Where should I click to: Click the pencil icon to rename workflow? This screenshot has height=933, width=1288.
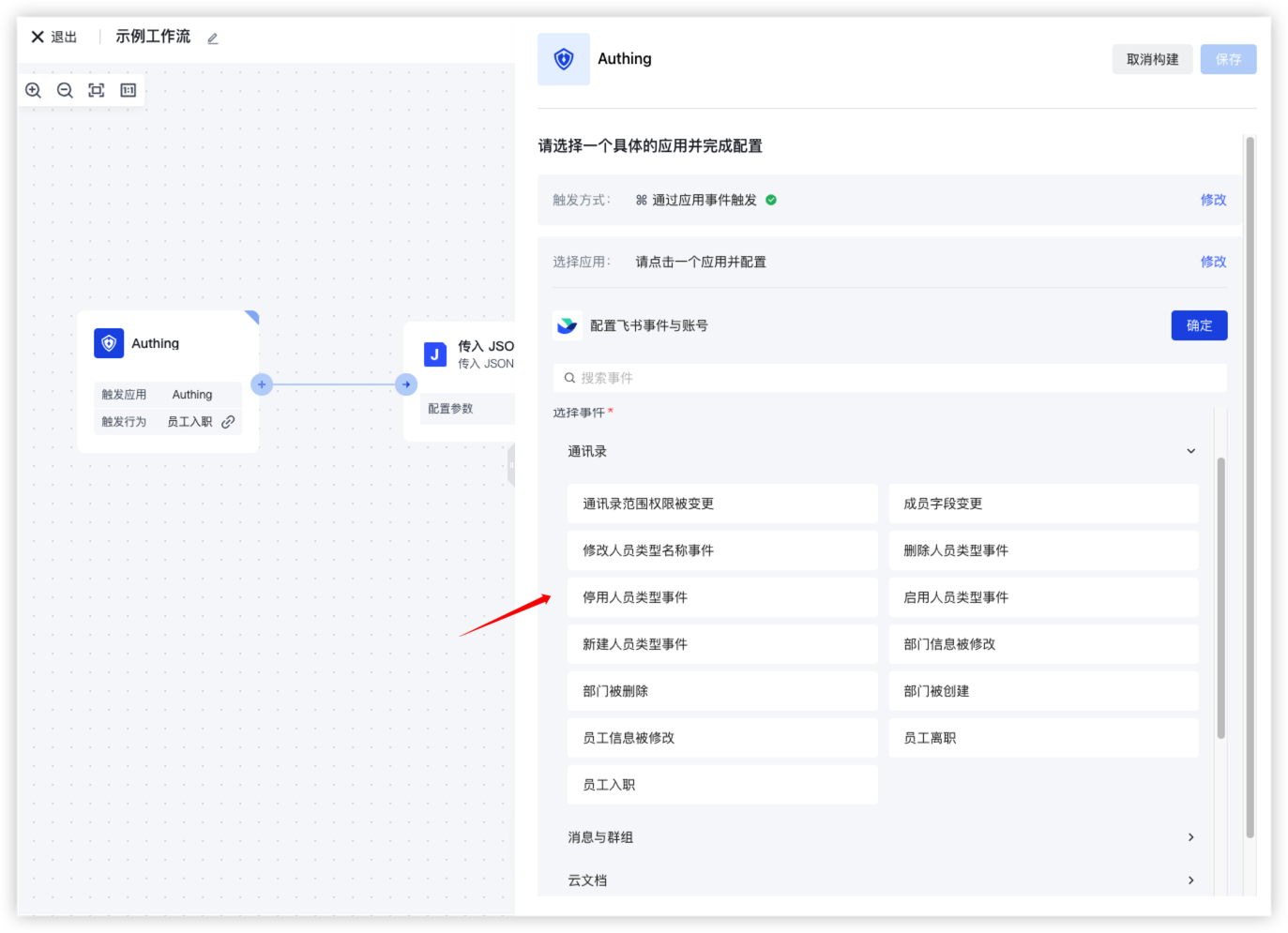(x=213, y=38)
